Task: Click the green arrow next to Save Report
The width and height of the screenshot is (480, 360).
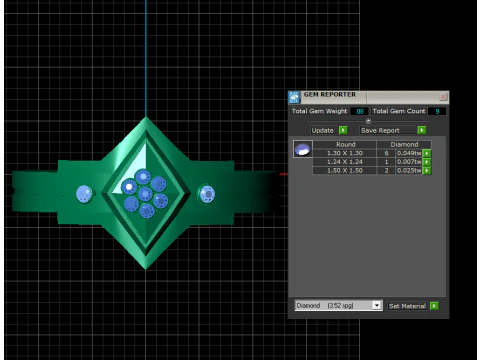Action: coord(422,130)
